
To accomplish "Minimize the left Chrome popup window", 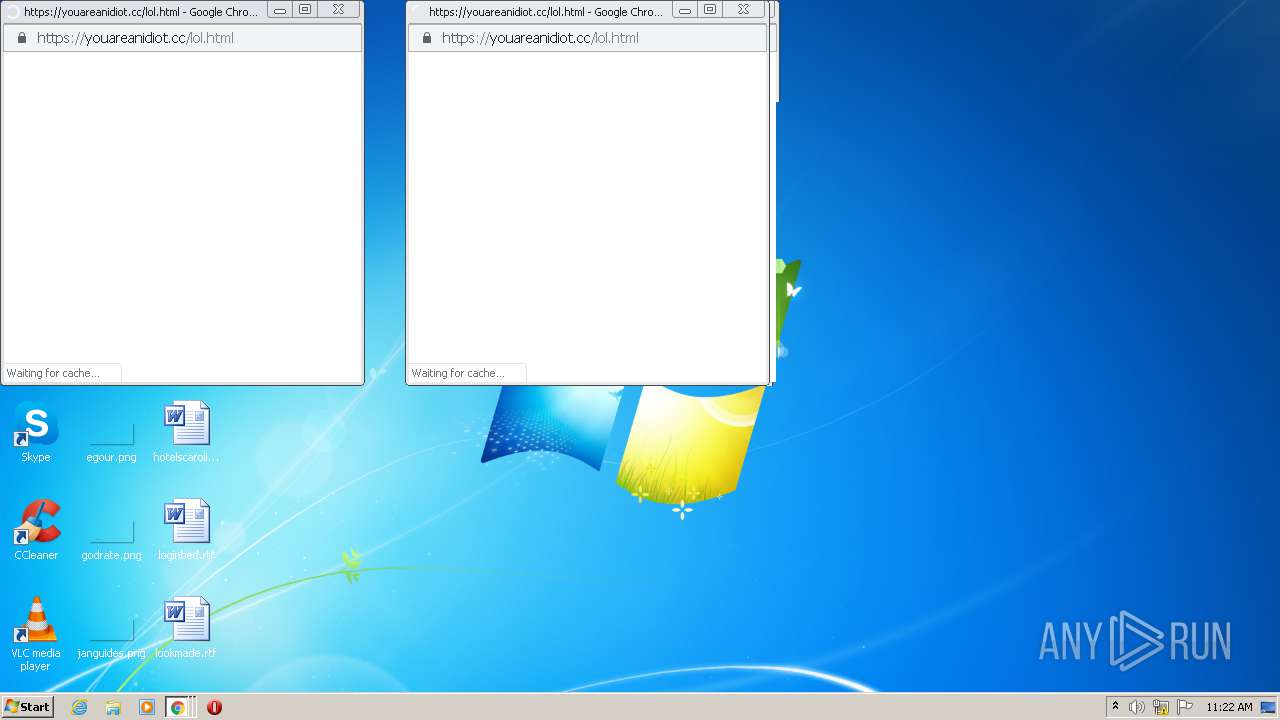I will 280,10.
